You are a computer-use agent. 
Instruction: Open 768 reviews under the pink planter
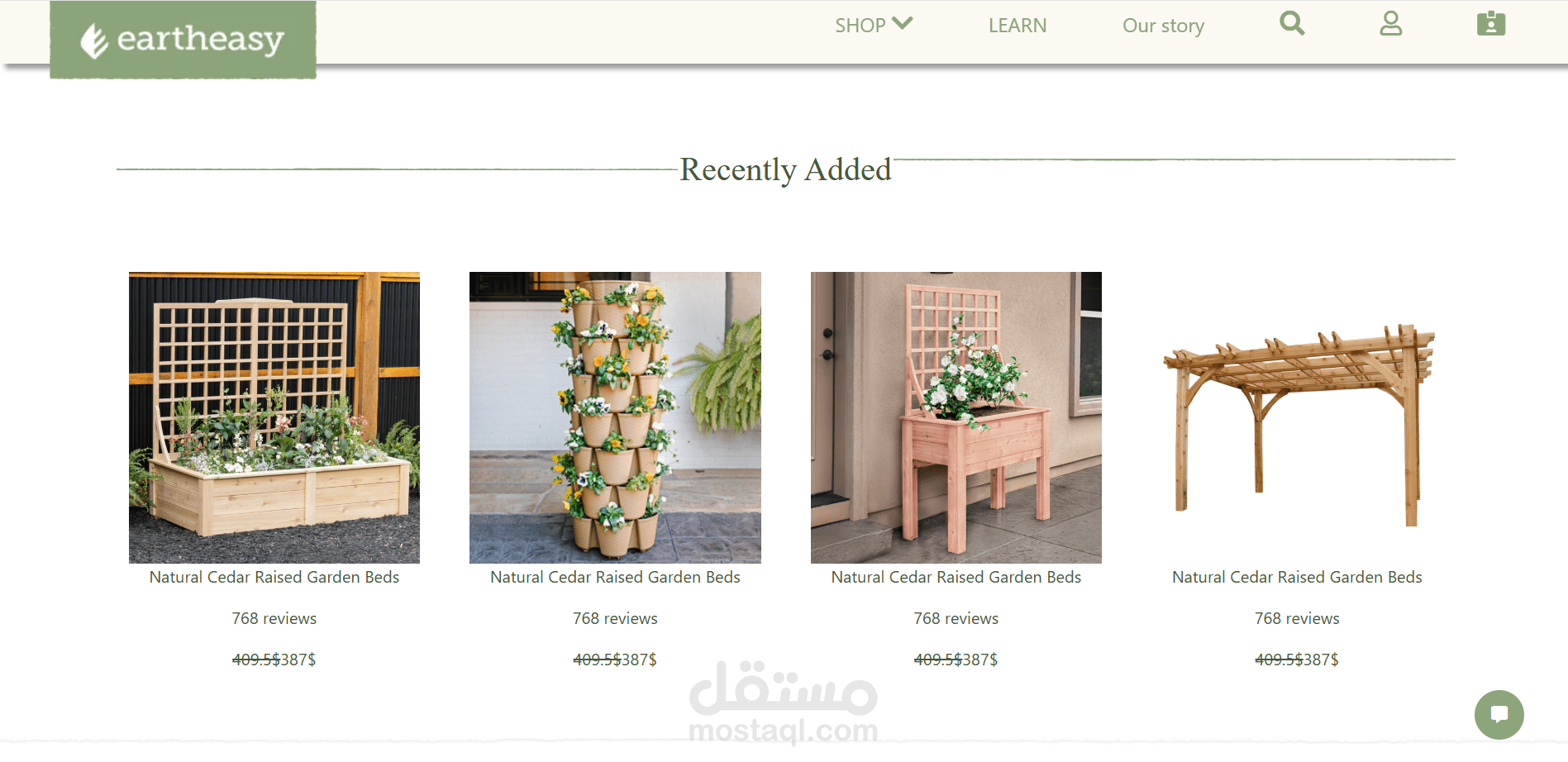[956, 618]
